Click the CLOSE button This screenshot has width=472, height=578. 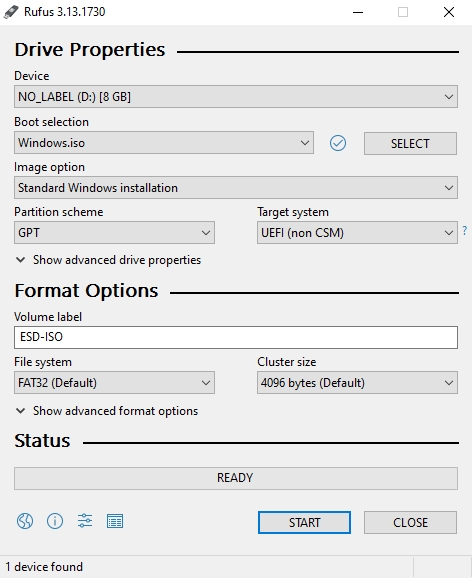point(410,522)
